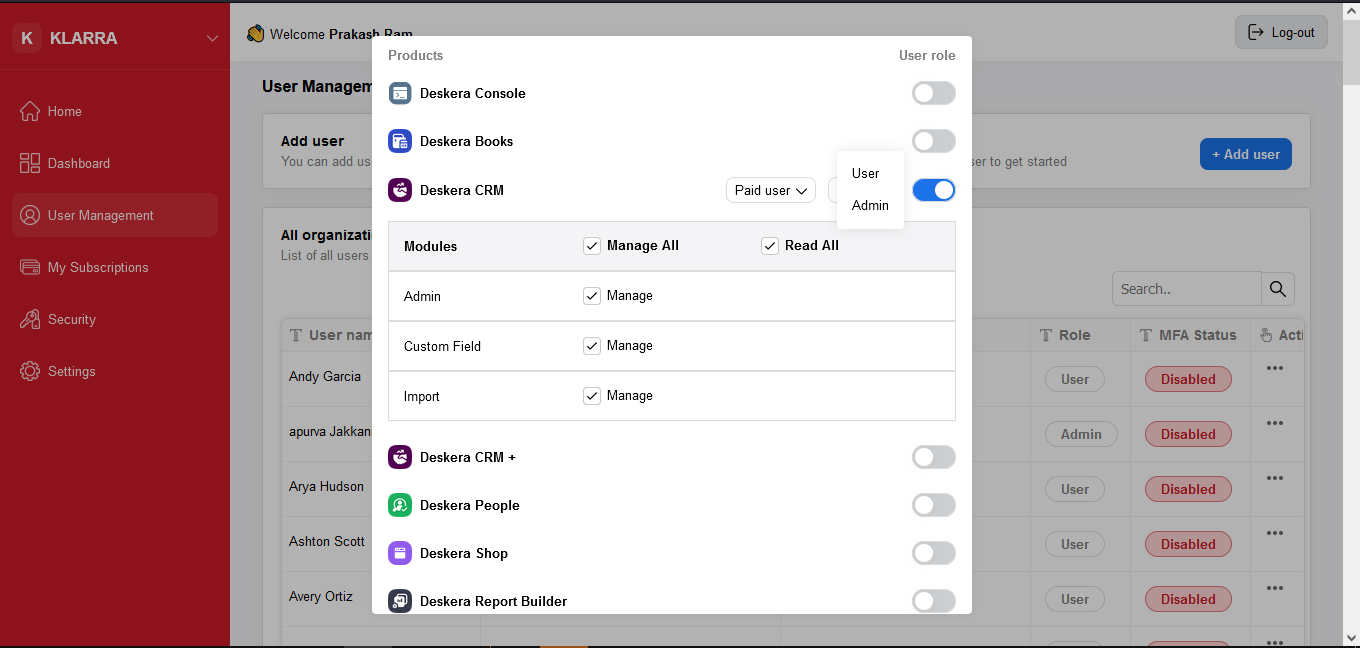Screen dimensions: 1360x648
Task: Click the User role heading in dialog
Action: 927,55
